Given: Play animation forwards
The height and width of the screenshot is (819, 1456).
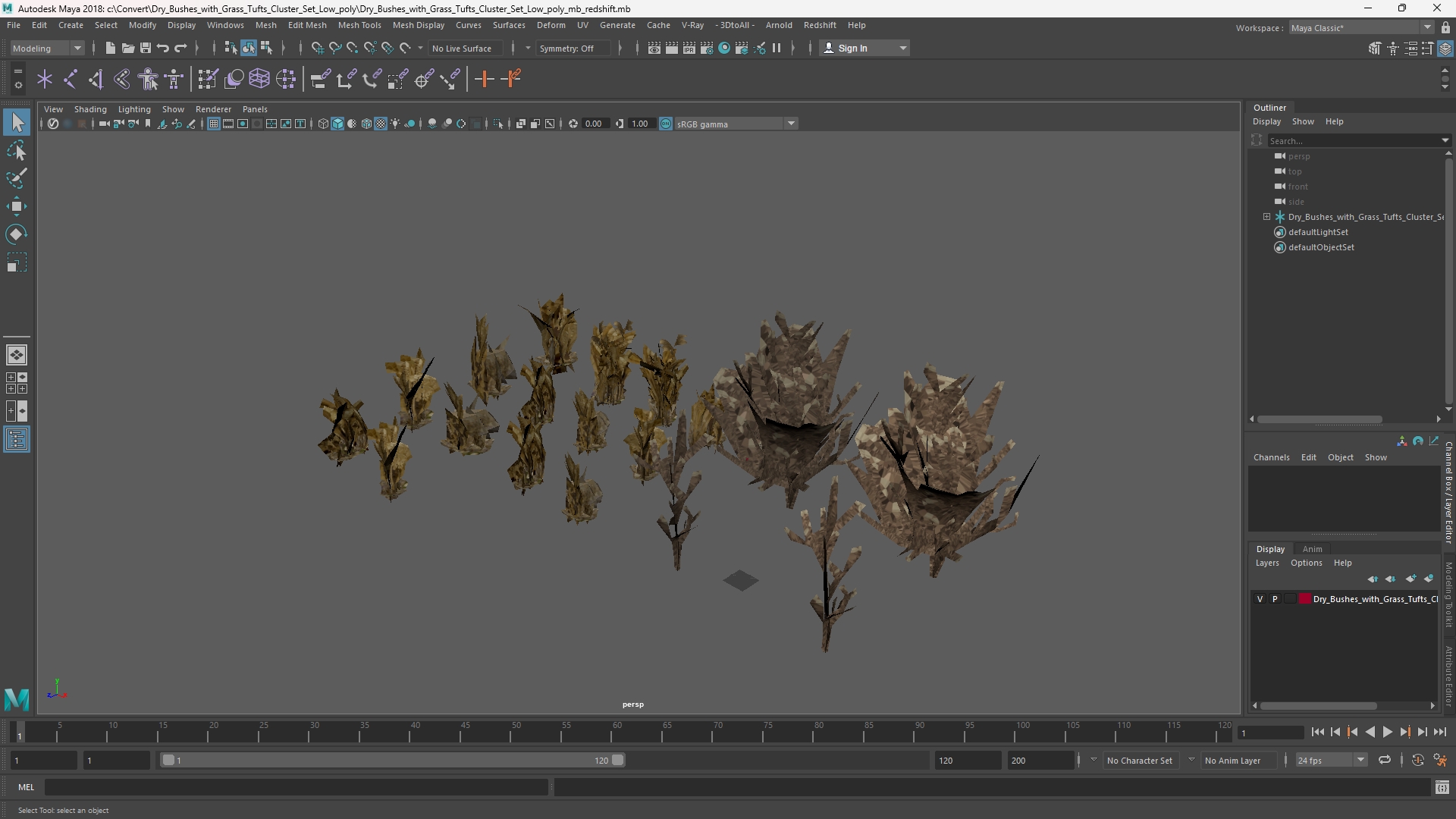Looking at the screenshot, I should pos(1387,732).
